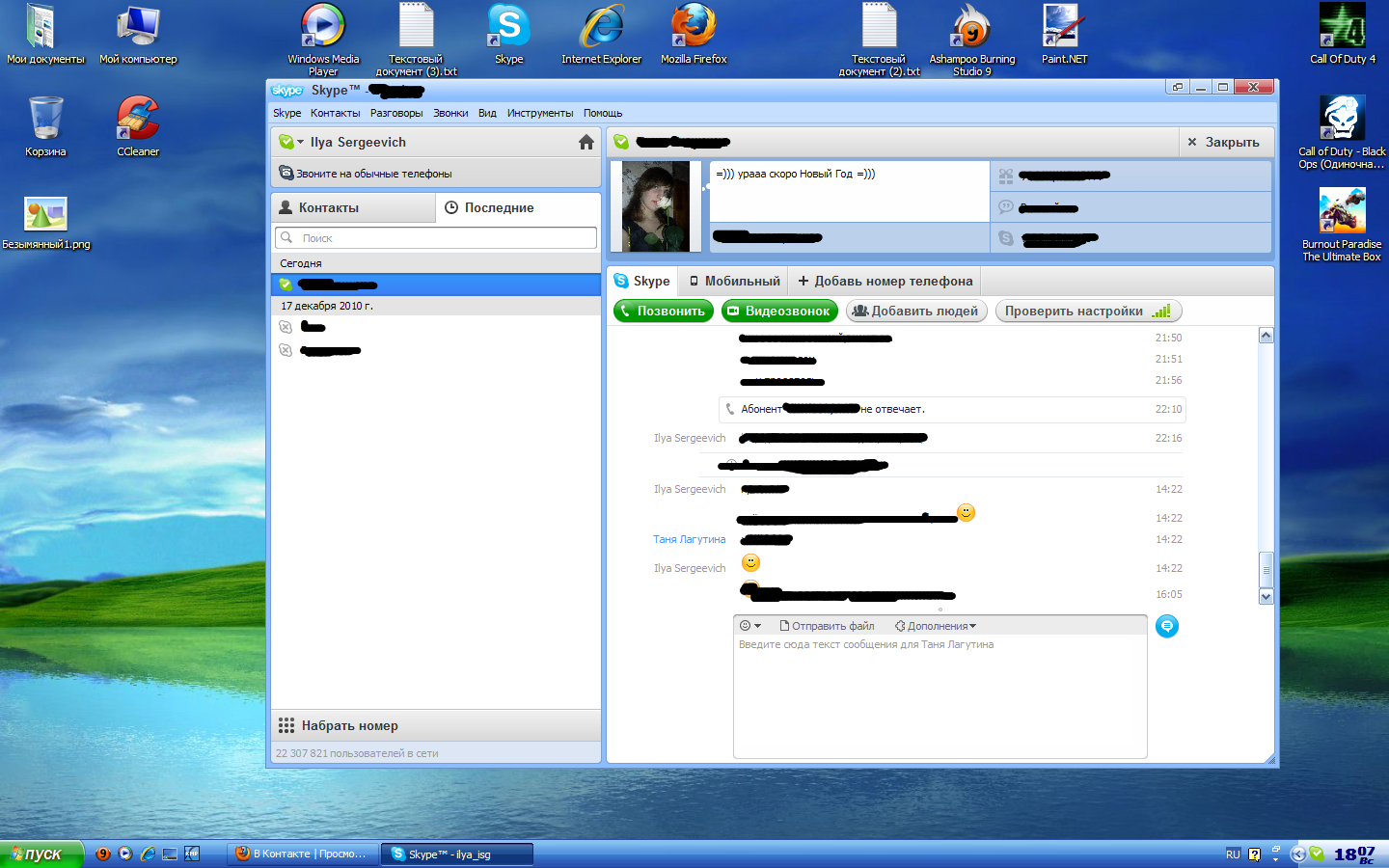Image resolution: width=1389 pixels, height=868 pixels.
Task: Click the Skype tray status icon
Action: (1318, 854)
